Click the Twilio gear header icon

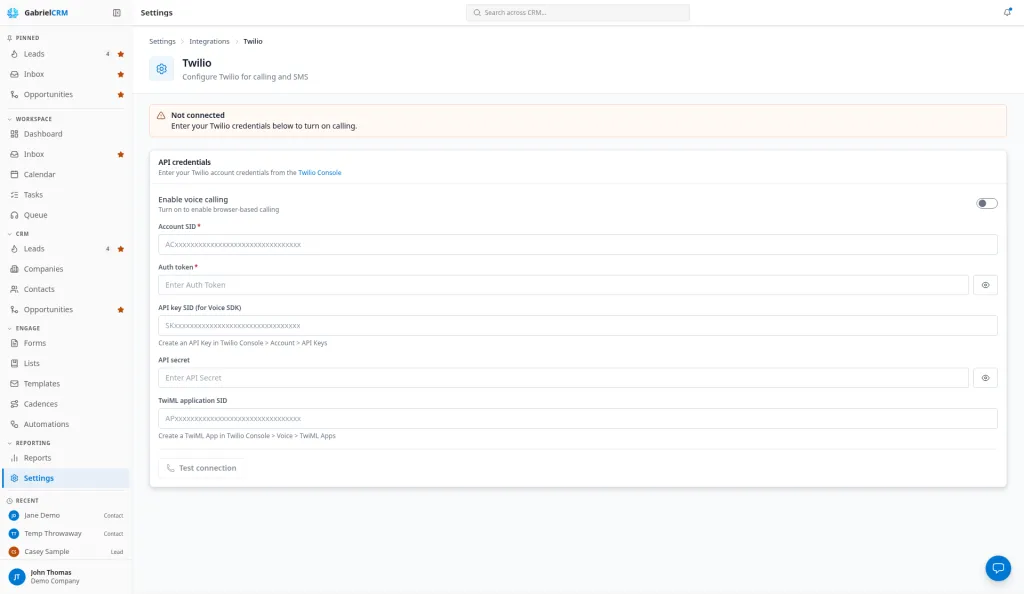coord(161,69)
